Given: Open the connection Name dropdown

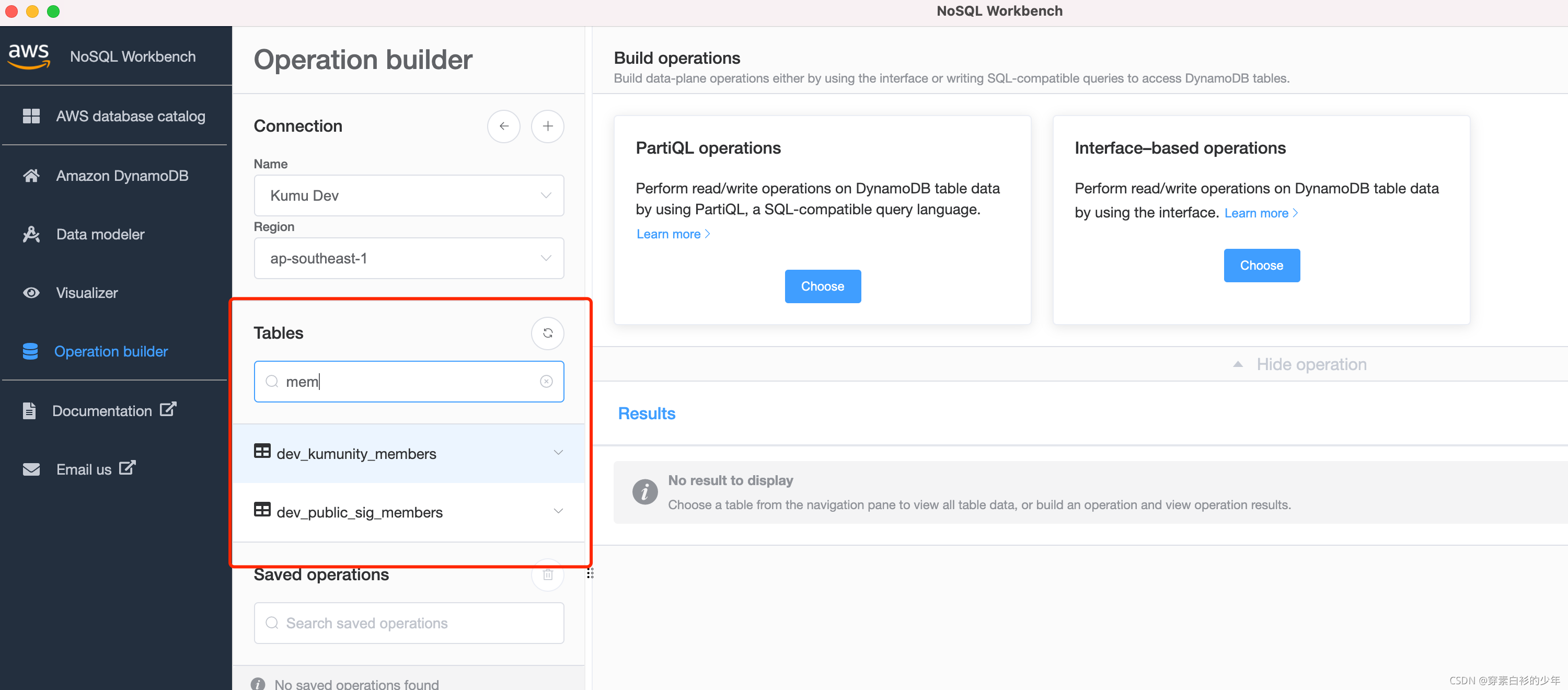Looking at the screenshot, I should point(408,195).
